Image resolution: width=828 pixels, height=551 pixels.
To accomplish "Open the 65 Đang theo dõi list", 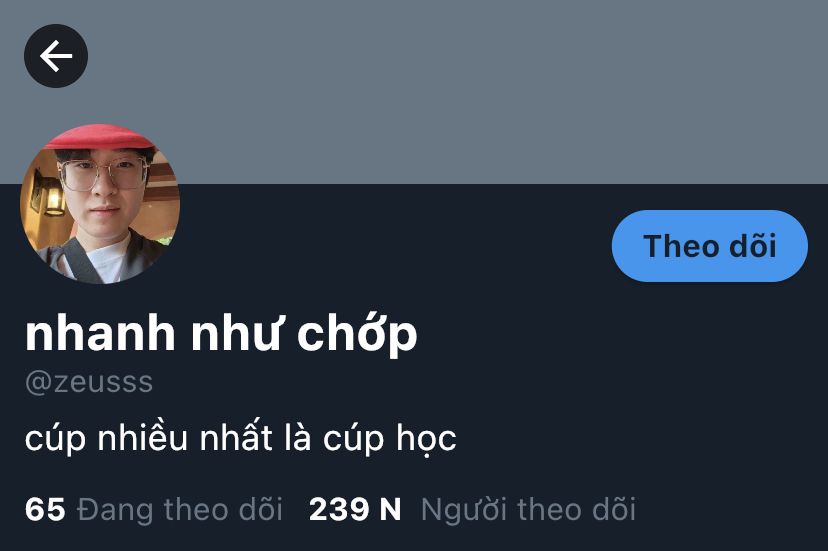I will point(154,509).
